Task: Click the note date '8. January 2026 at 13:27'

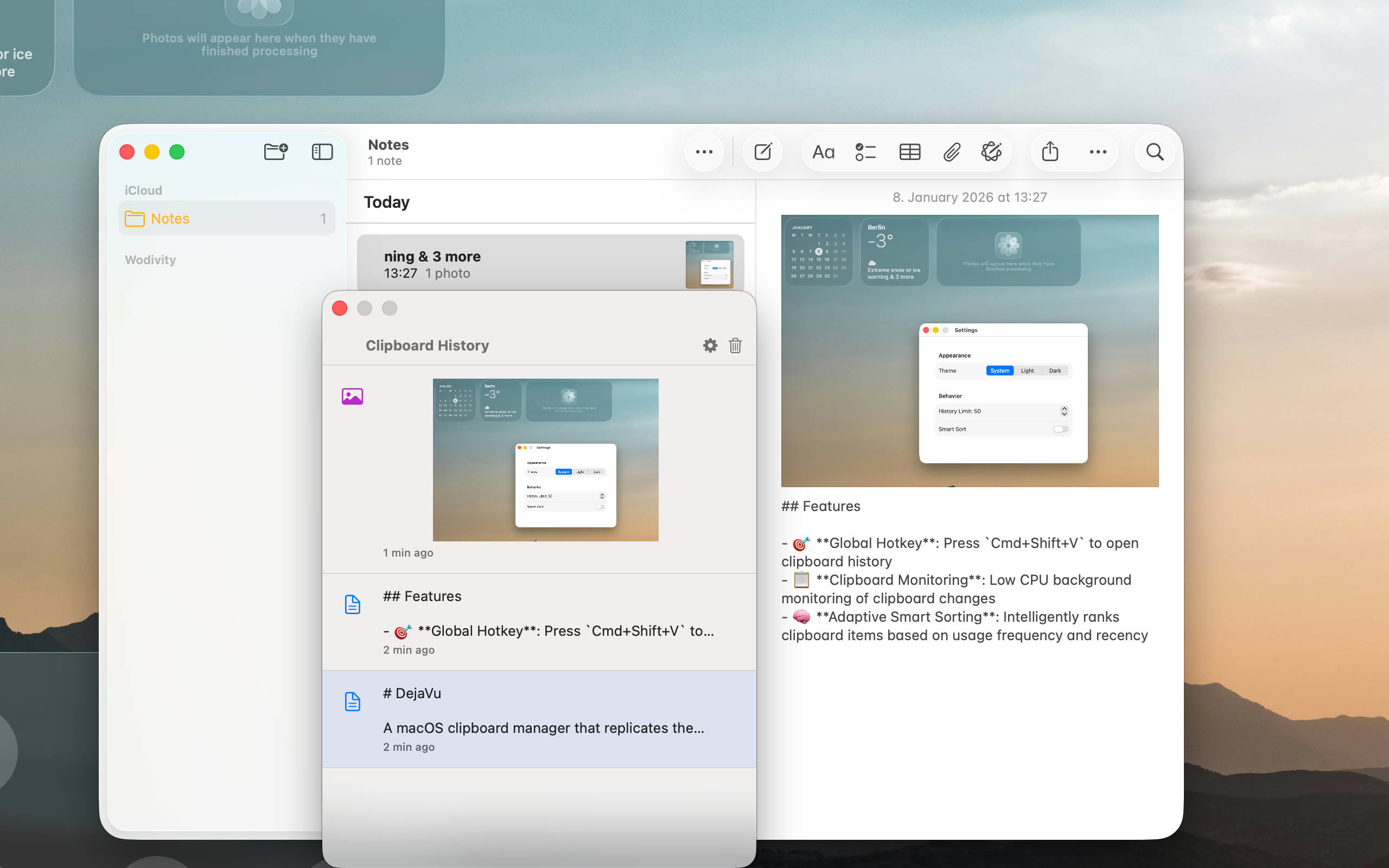Action: pos(970,197)
